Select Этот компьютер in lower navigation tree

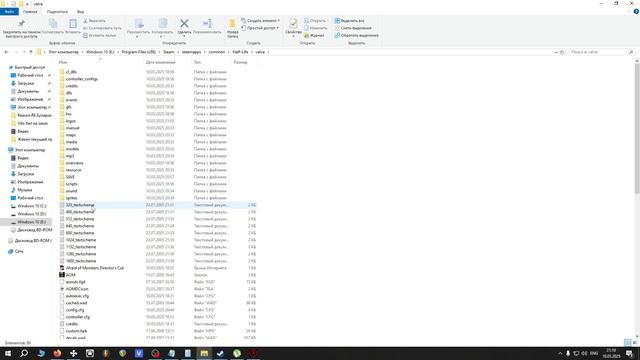[x=29, y=150]
